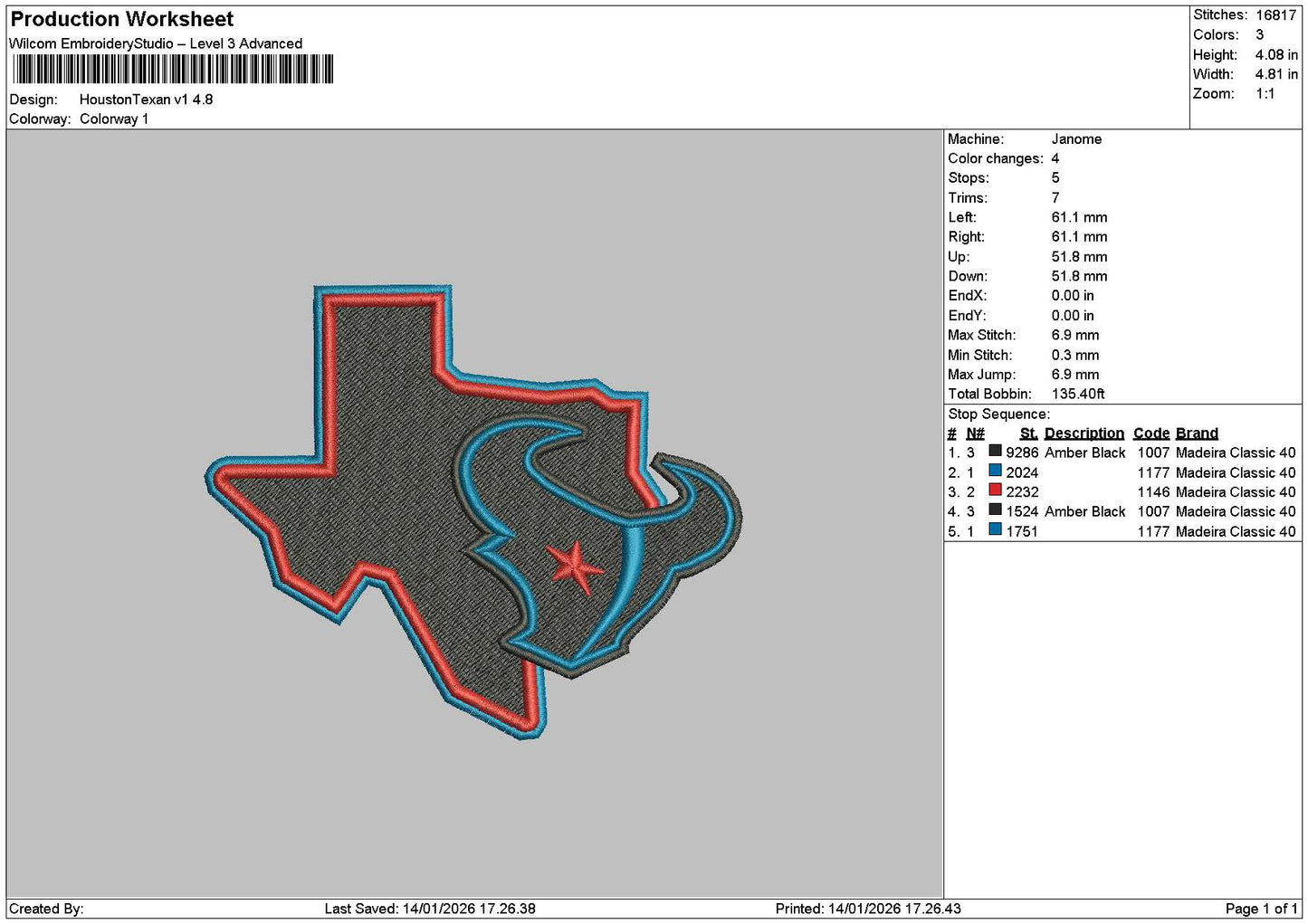
Task: Click the red swatch in the 2232 stitch row
Action: pyautogui.click(x=995, y=491)
